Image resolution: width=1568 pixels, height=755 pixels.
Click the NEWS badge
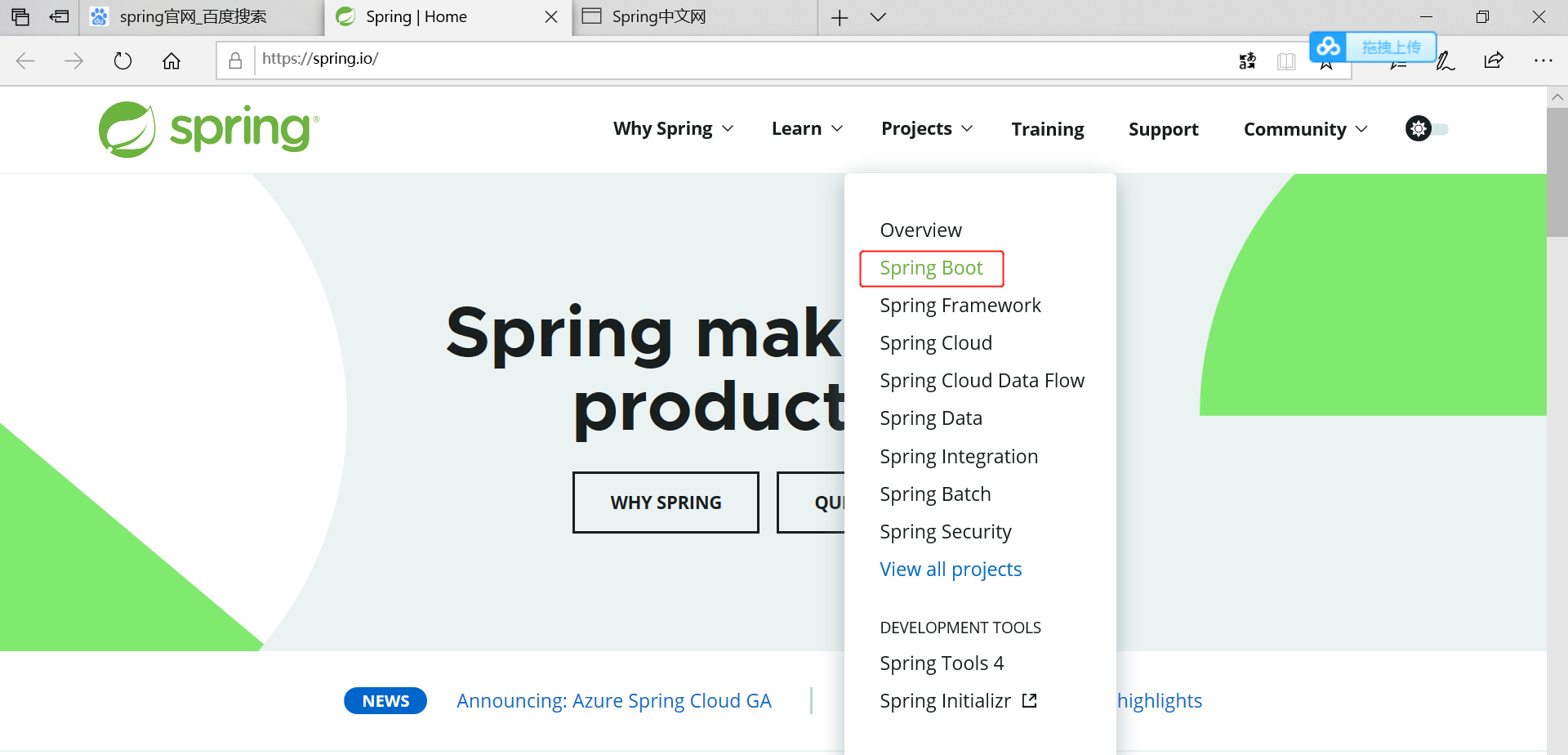(x=385, y=701)
